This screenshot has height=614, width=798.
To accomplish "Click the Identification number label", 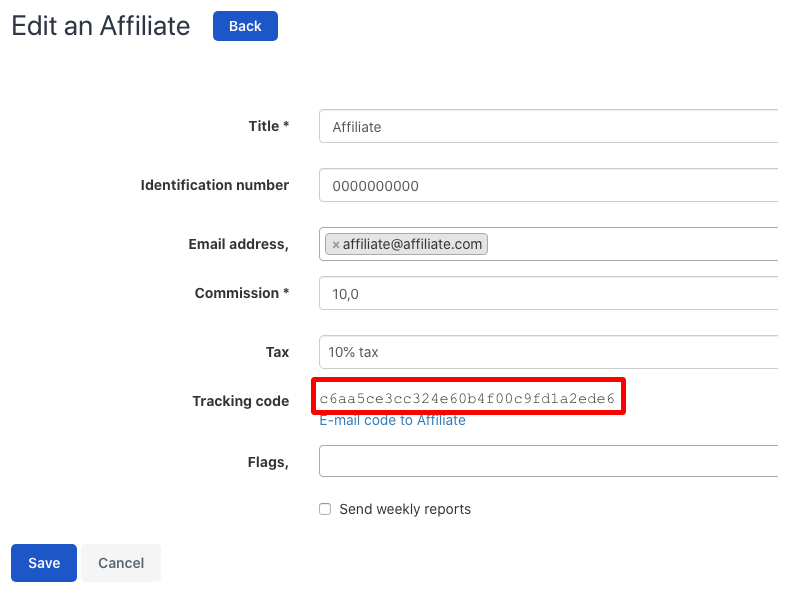I will [215, 185].
